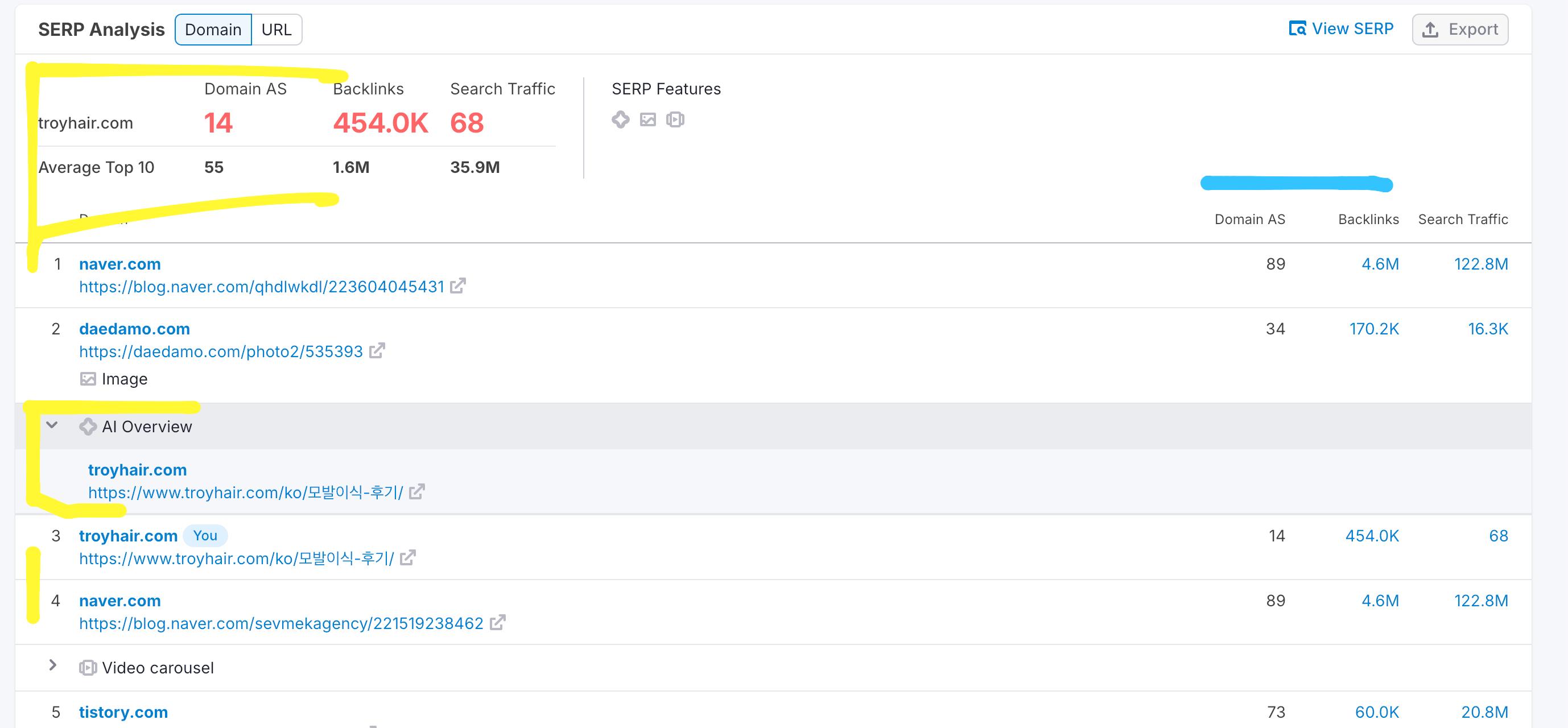Open the troyhair URL inside AI Overview

246,493
